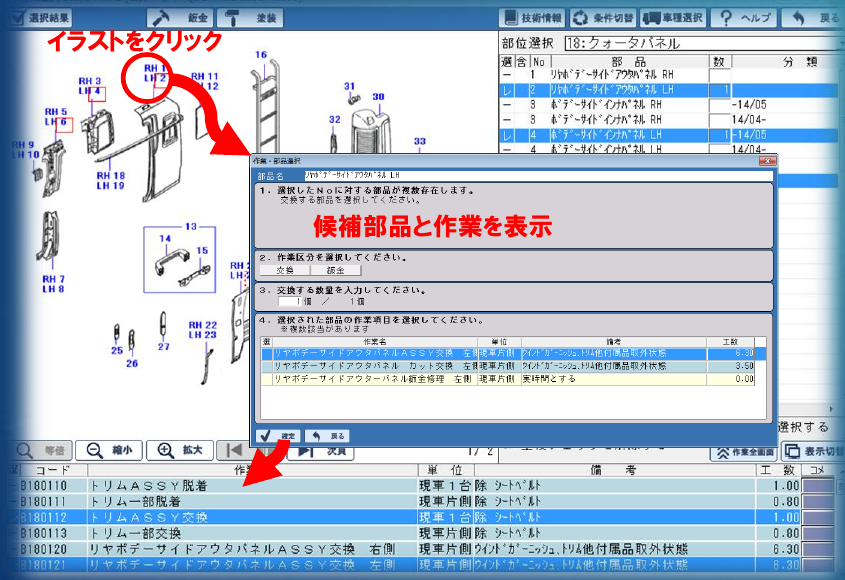Screen dimensions: 845x580
Task: Jump to the first page of the illustration
Action: [234, 450]
